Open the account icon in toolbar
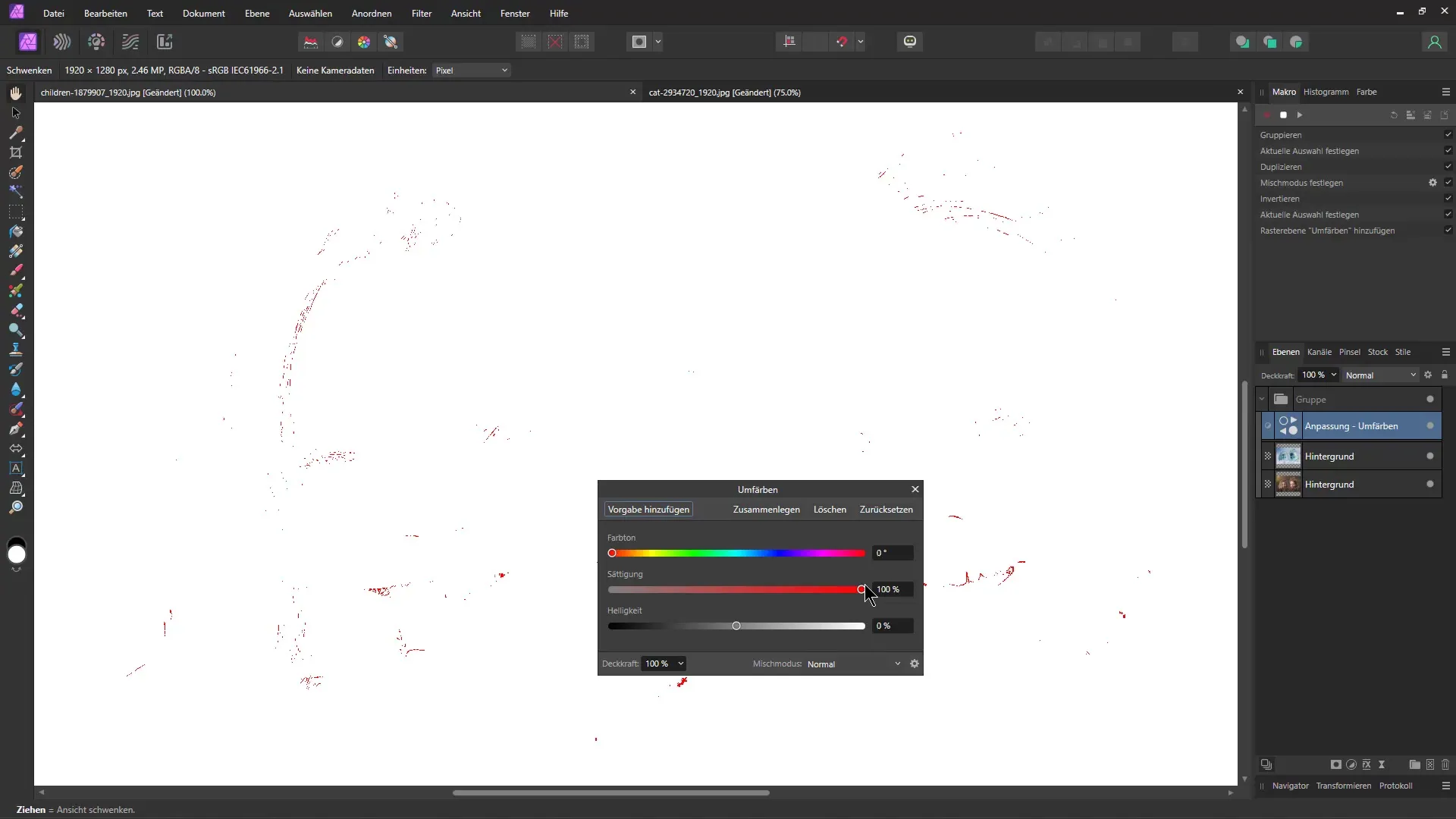Image resolution: width=1456 pixels, height=819 pixels. click(x=1434, y=42)
